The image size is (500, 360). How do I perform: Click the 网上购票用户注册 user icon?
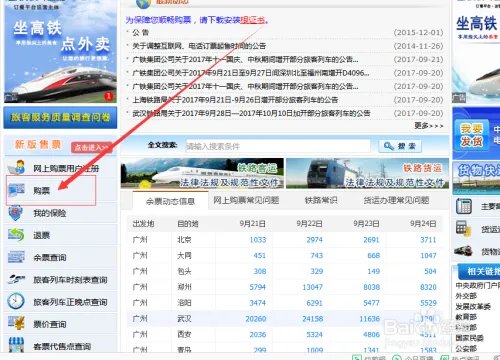16,168
